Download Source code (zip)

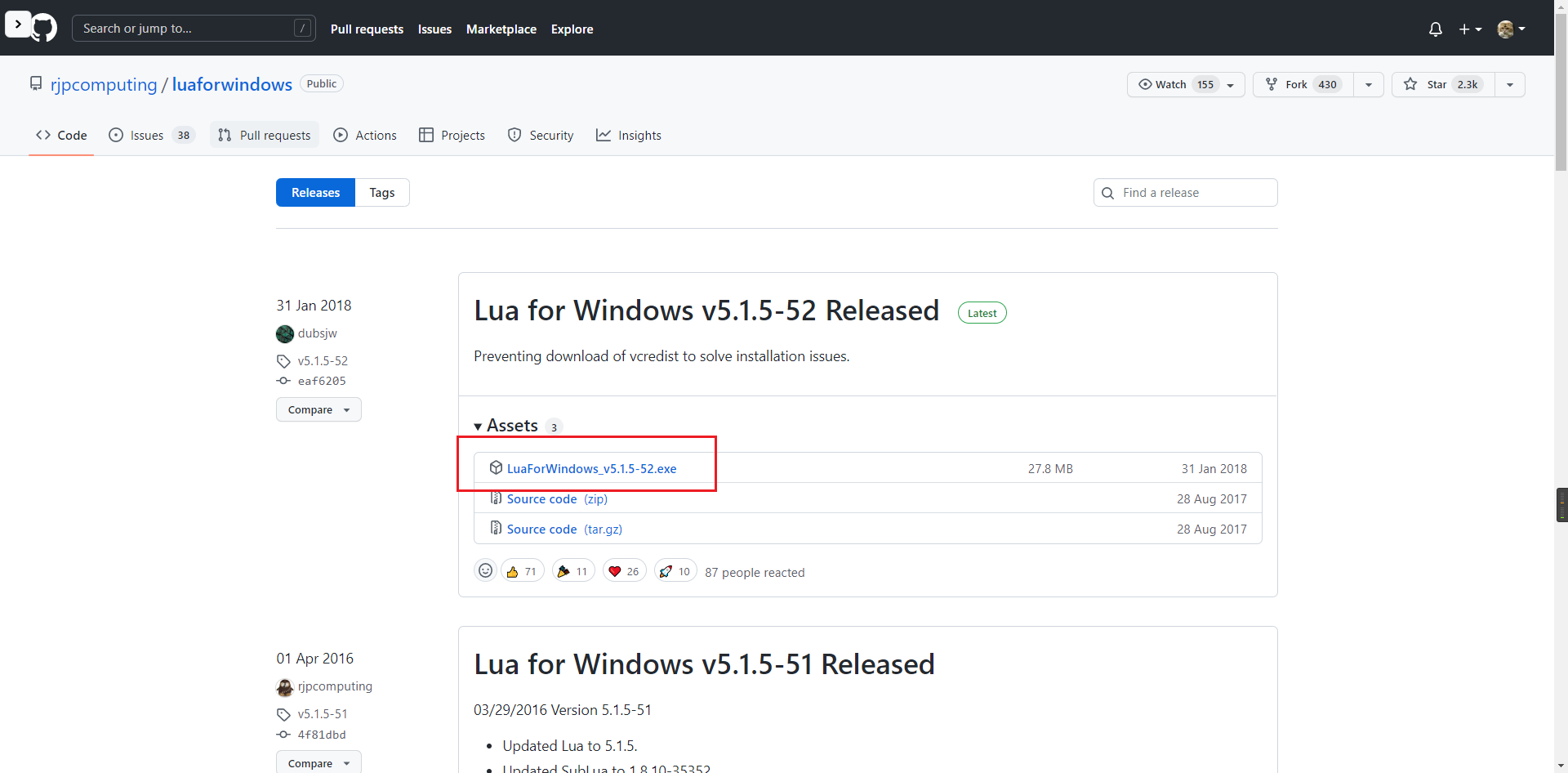(x=557, y=498)
